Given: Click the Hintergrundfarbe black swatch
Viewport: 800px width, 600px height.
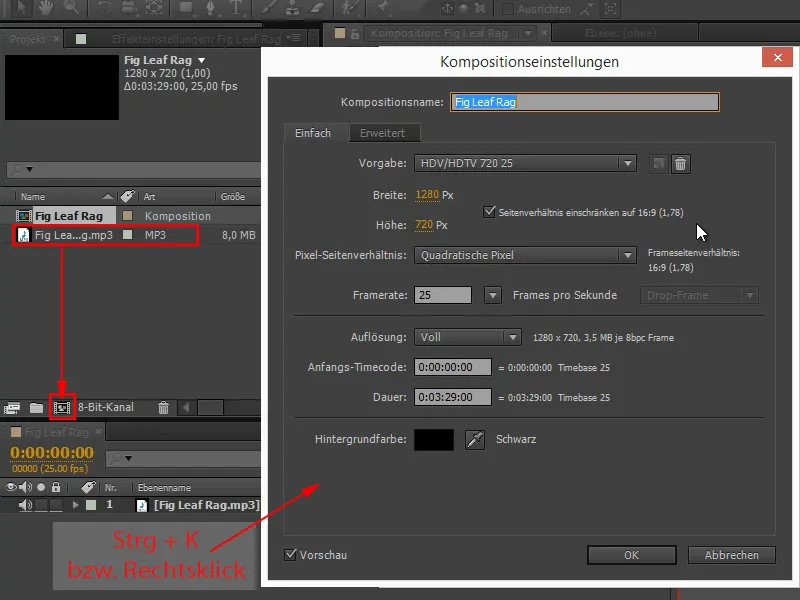Looking at the screenshot, I should click(x=434, y=439).
